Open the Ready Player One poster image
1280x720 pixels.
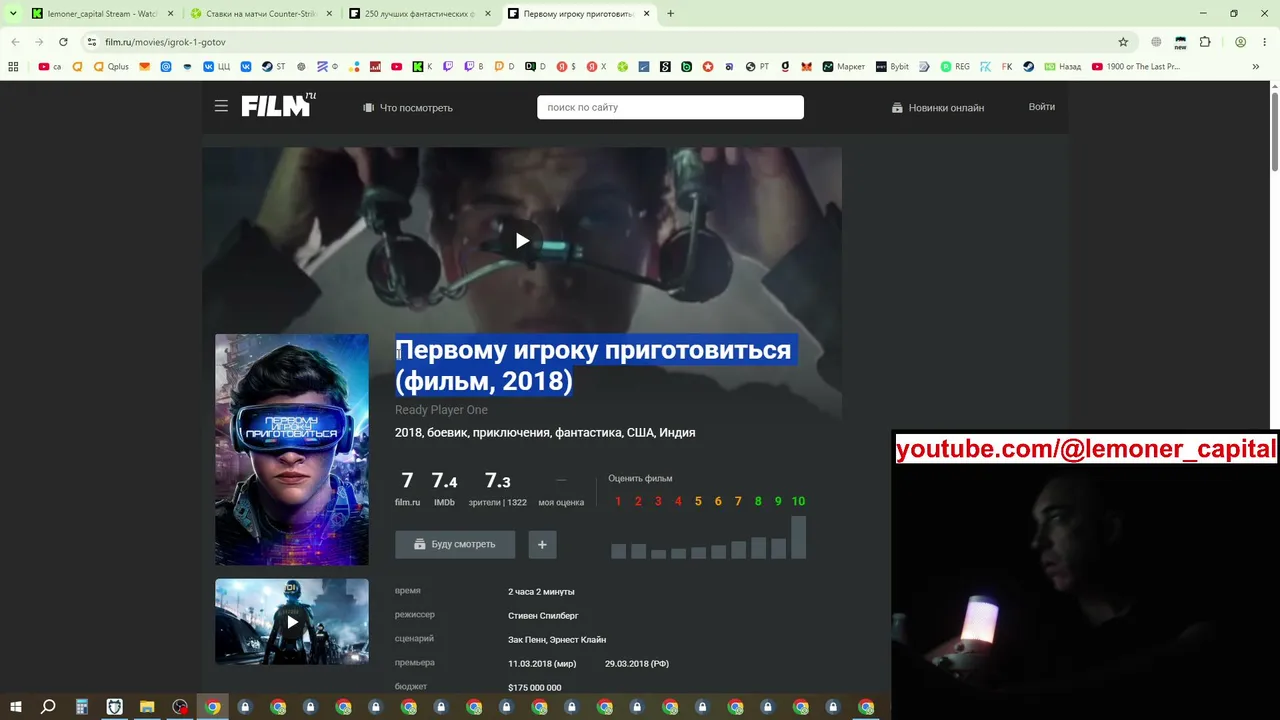[292, 449]
